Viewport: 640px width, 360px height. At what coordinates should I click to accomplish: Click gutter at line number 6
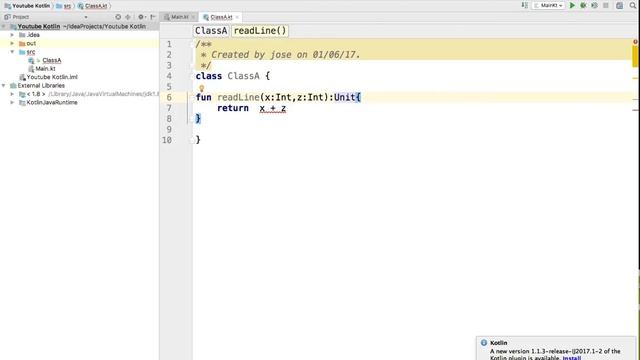(169, 97)
